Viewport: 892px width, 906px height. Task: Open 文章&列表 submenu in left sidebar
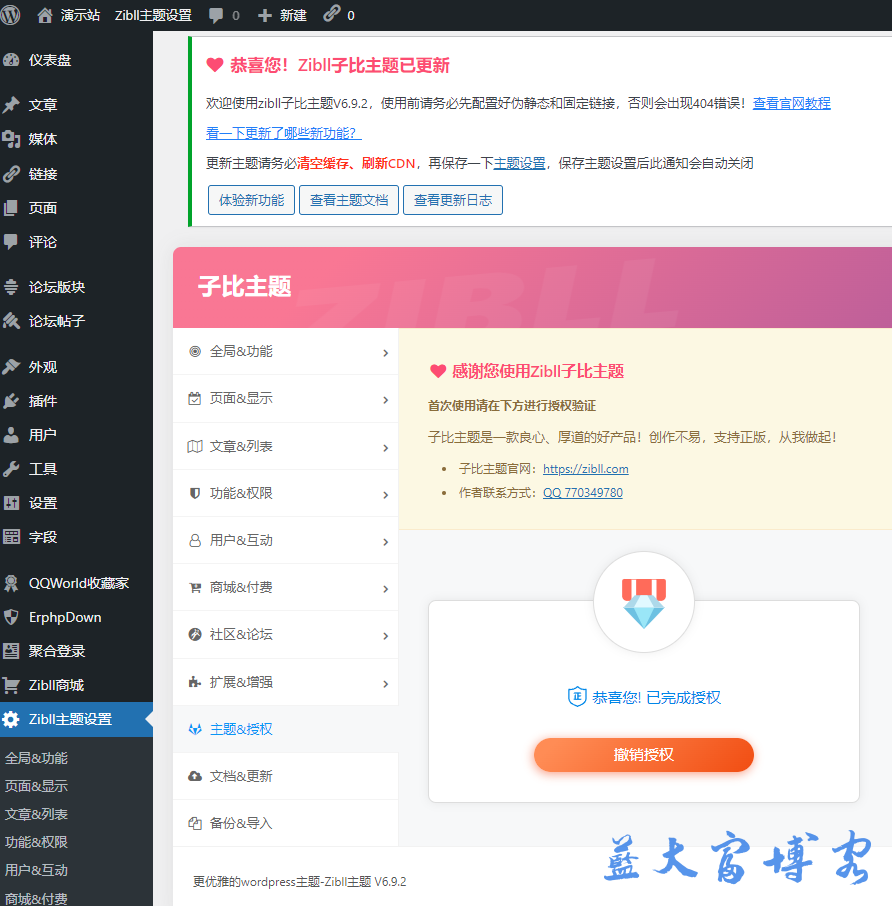pyautogui.click(x=36, y=814)
